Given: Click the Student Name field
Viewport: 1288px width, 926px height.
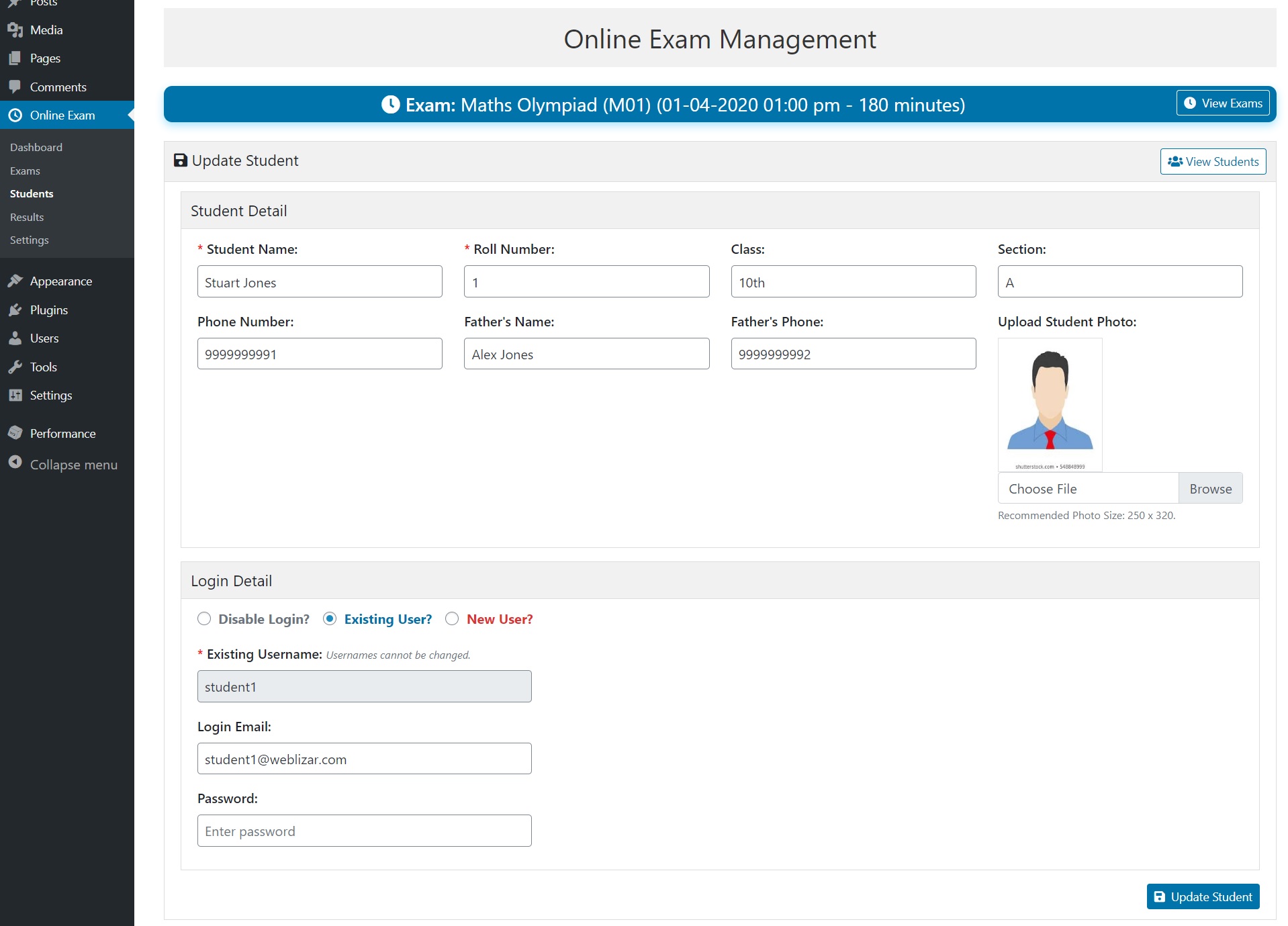Looking at the screenshot, I should point(320,282).
